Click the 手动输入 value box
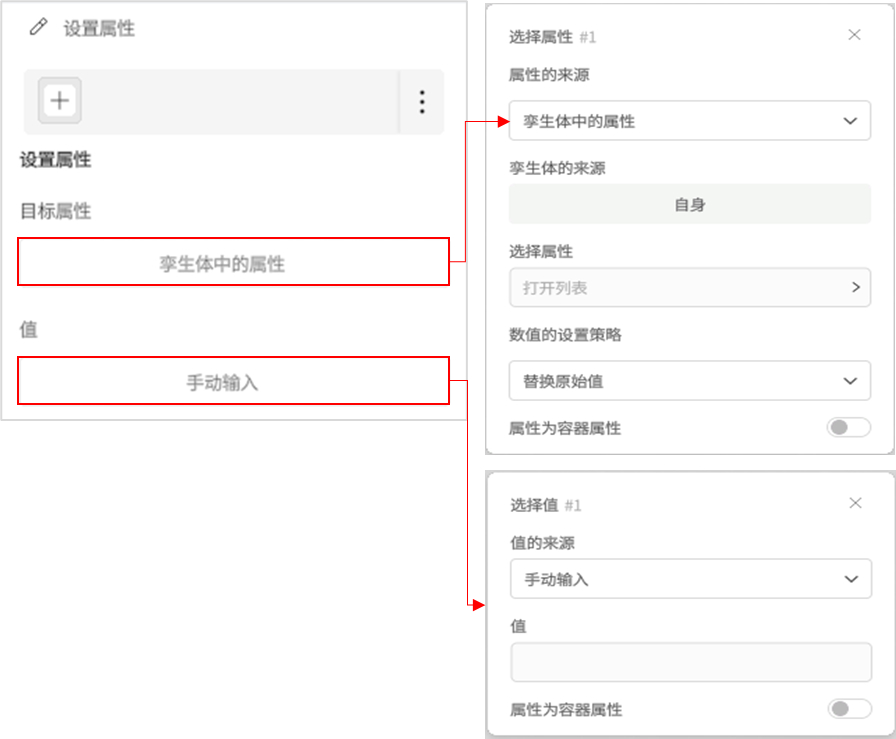The image size is (896, 739). tap(233, 381)
